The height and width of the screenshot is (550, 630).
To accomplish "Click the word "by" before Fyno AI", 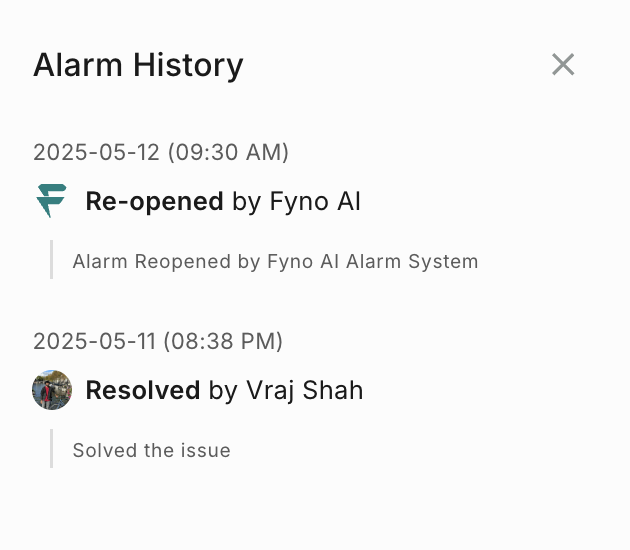I will (x=246, y=202).
